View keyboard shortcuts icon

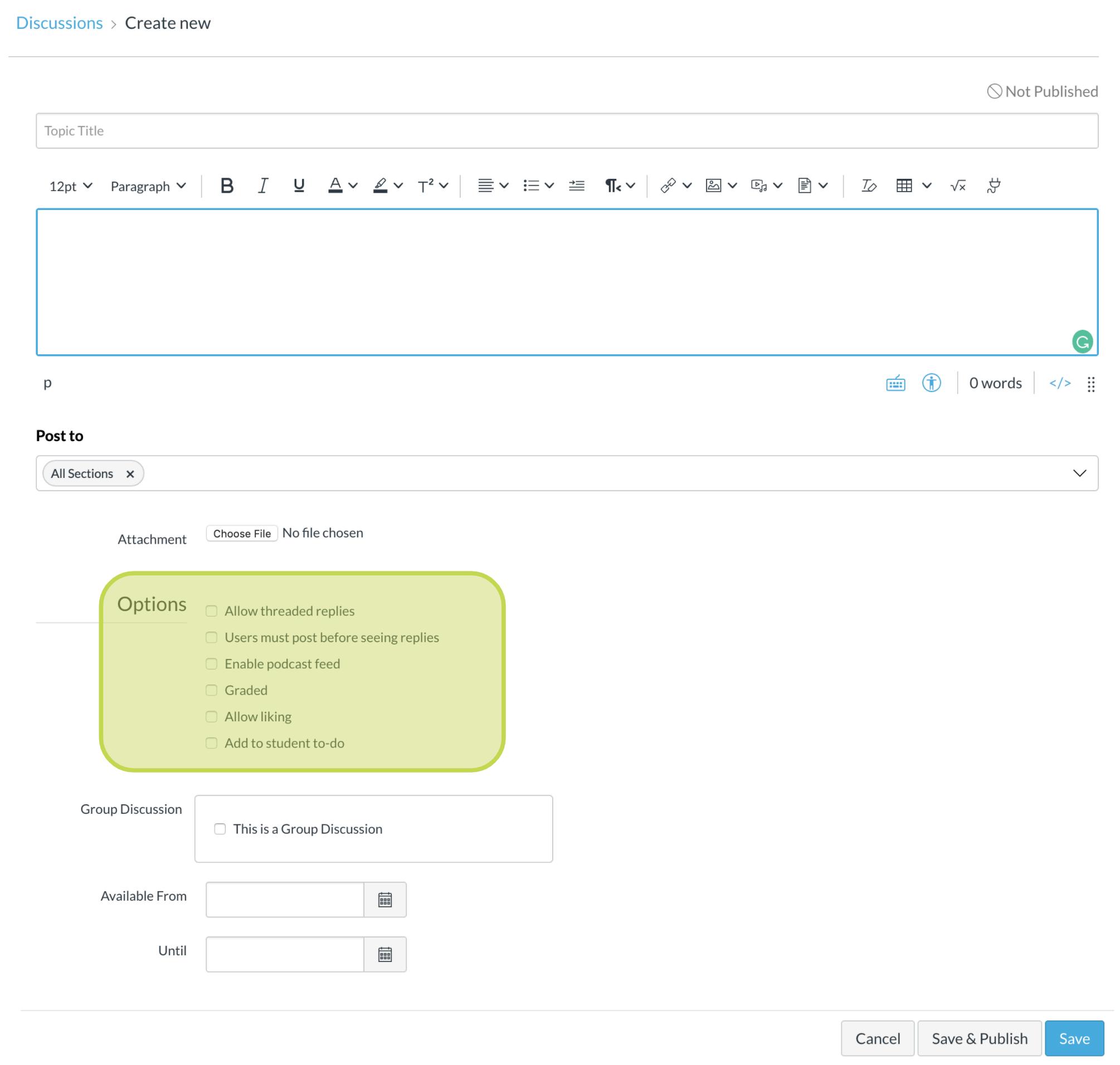pyautogui.click(x=895, y=384)
